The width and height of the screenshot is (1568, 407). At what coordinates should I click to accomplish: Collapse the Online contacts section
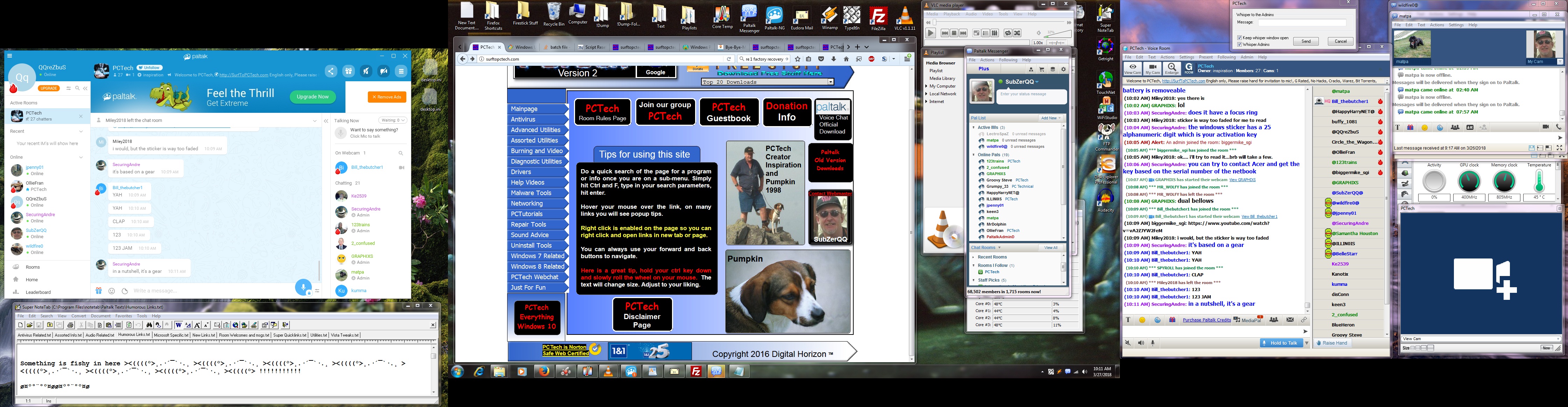coord(80,157)
